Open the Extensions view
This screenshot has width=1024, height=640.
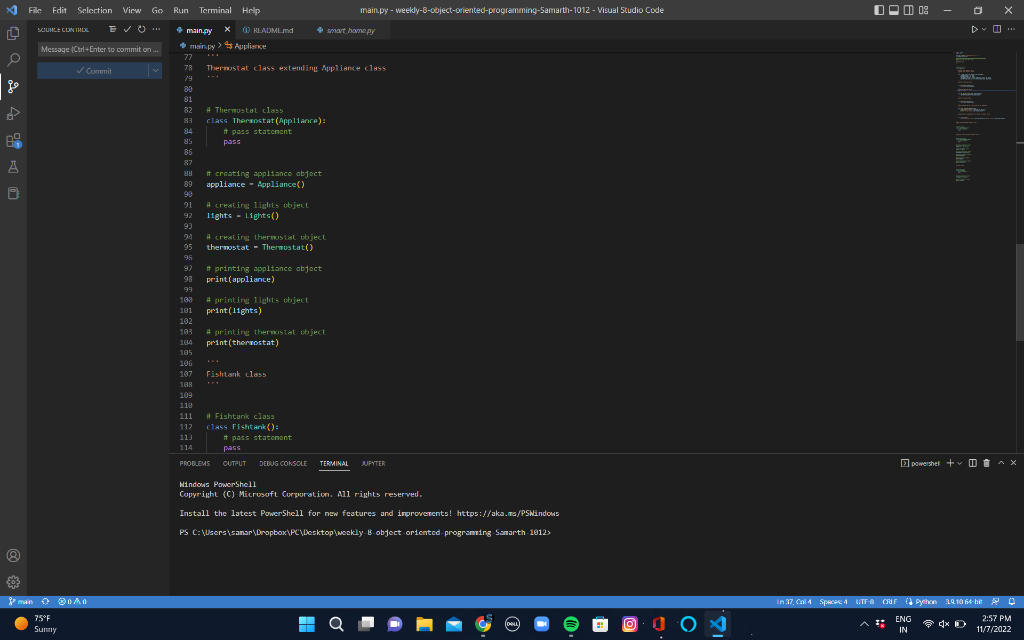(x=12, y=140)
